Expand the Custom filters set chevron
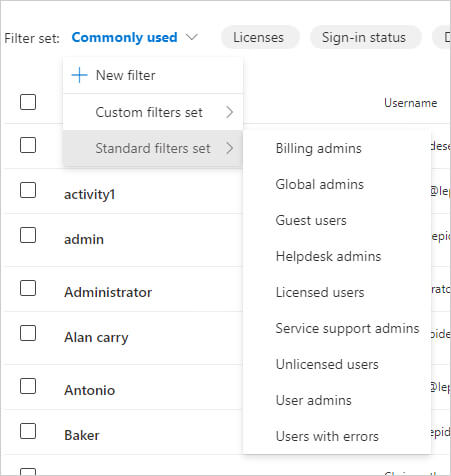 pyautogui.click(x=229, y=112)
